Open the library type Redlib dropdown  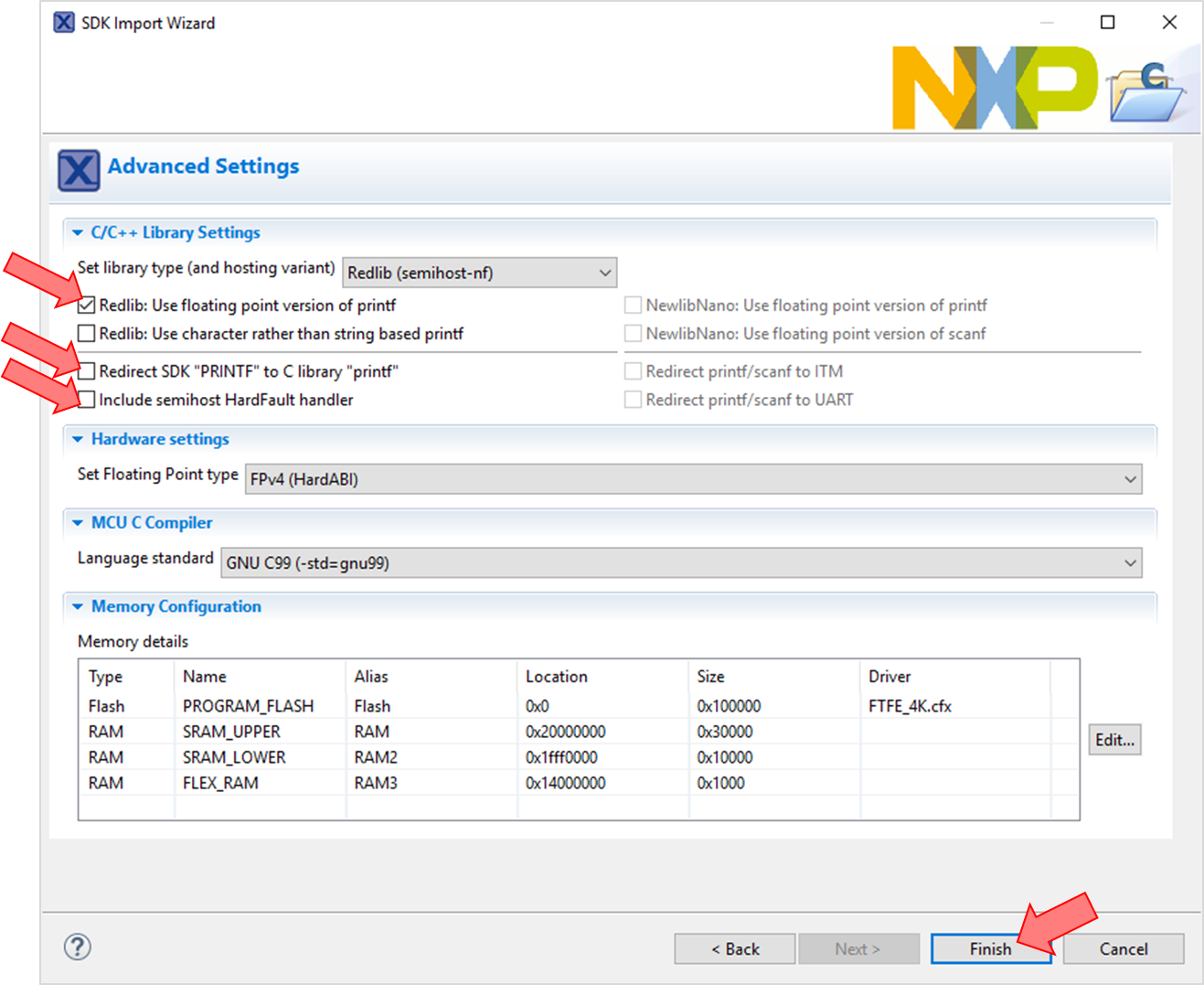tap(479, 273)
